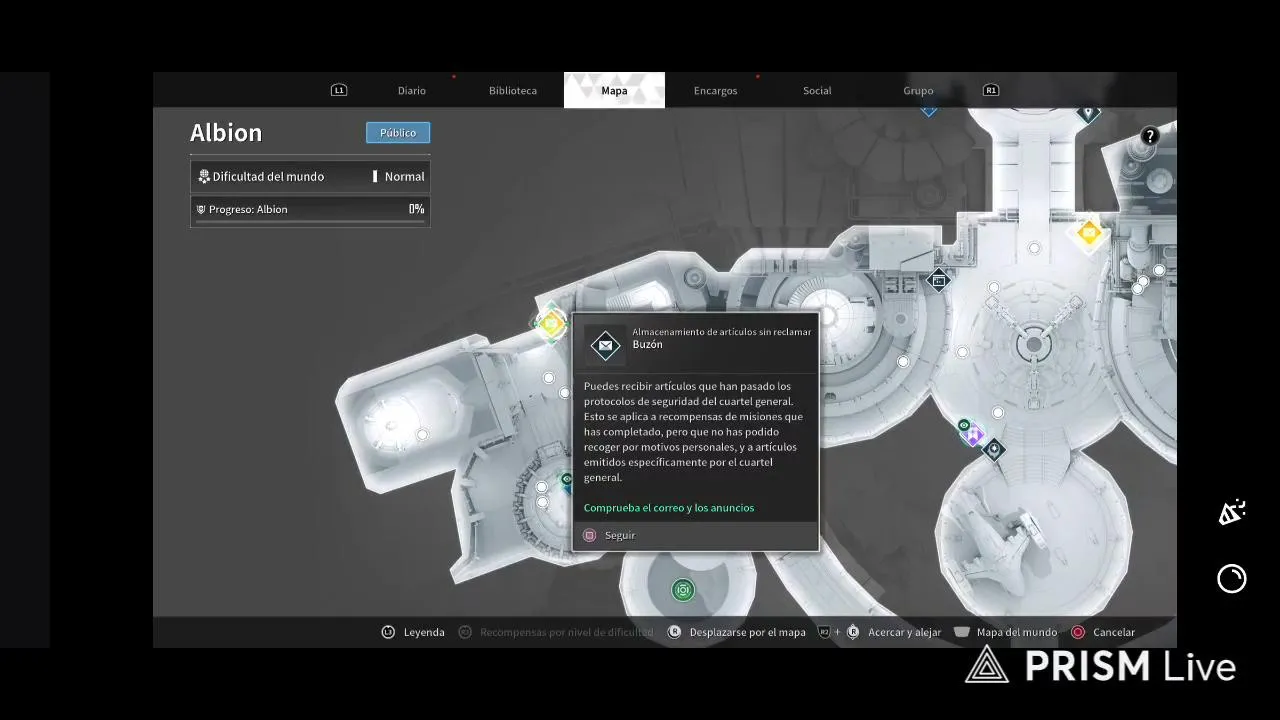The height and width of the screenshot is (720, 1280).
Task: Click the PRISM circular overlay icon
Action: click(x=1232, y=579)
